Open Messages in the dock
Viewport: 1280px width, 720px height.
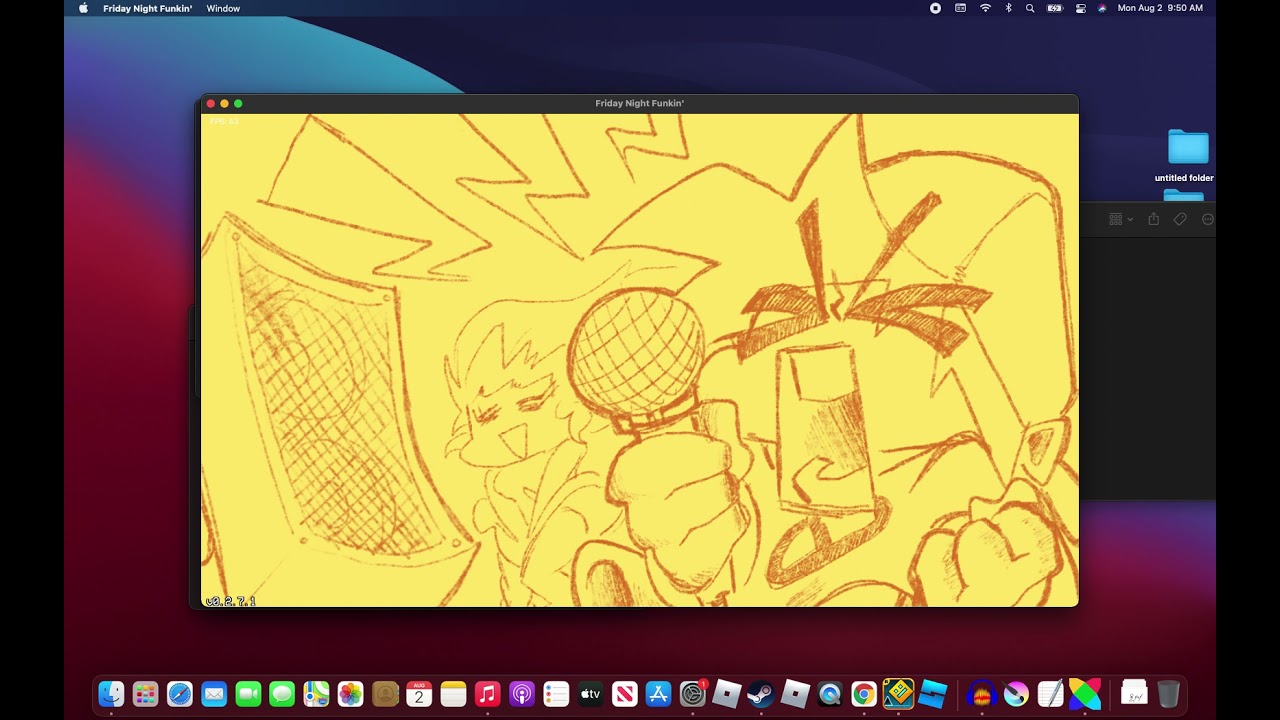point(282,693)
